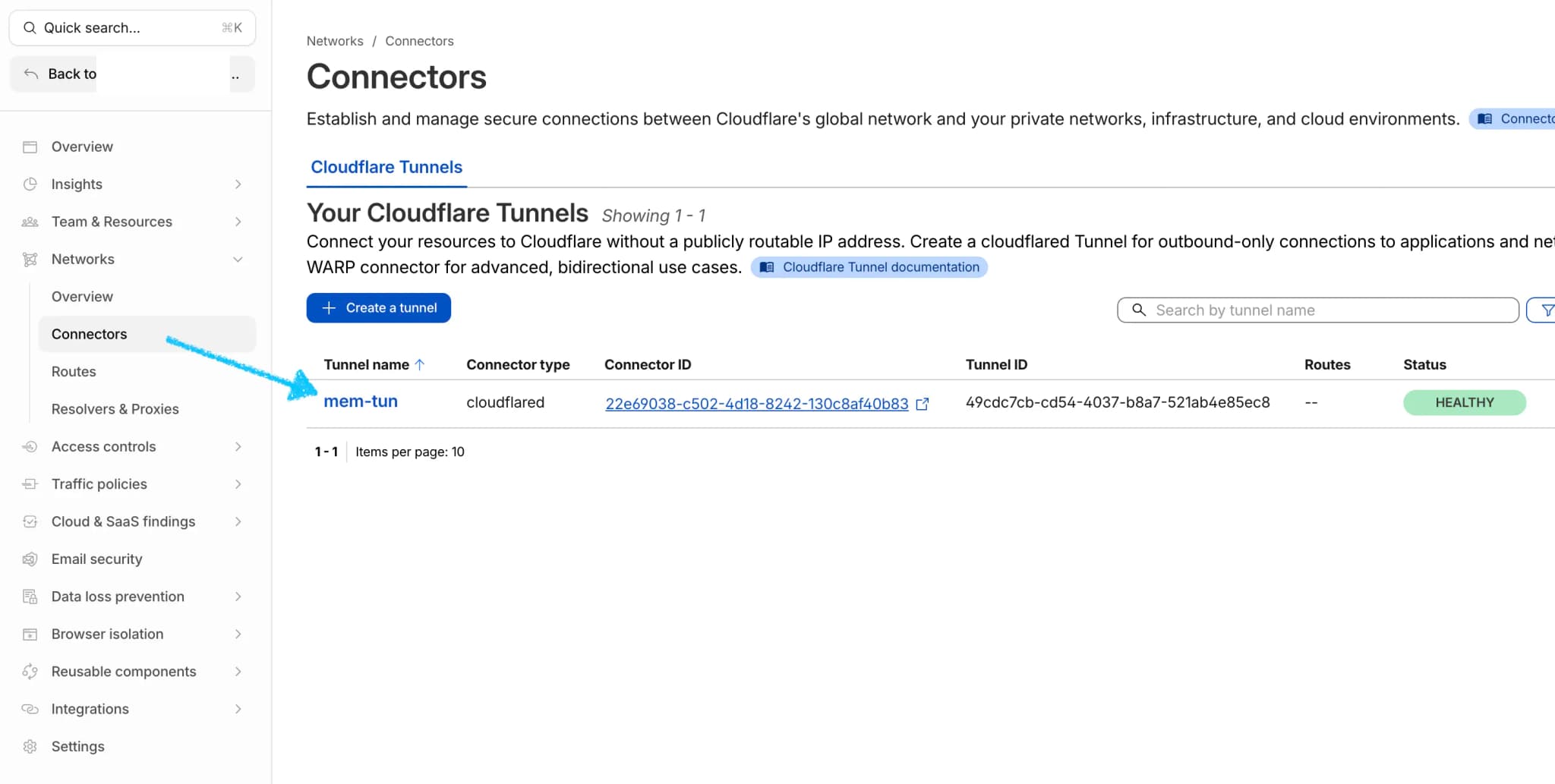Expand Browser isolation menu chevron
This screenshot has height=784, width=1555.
[x=238, y=634]
